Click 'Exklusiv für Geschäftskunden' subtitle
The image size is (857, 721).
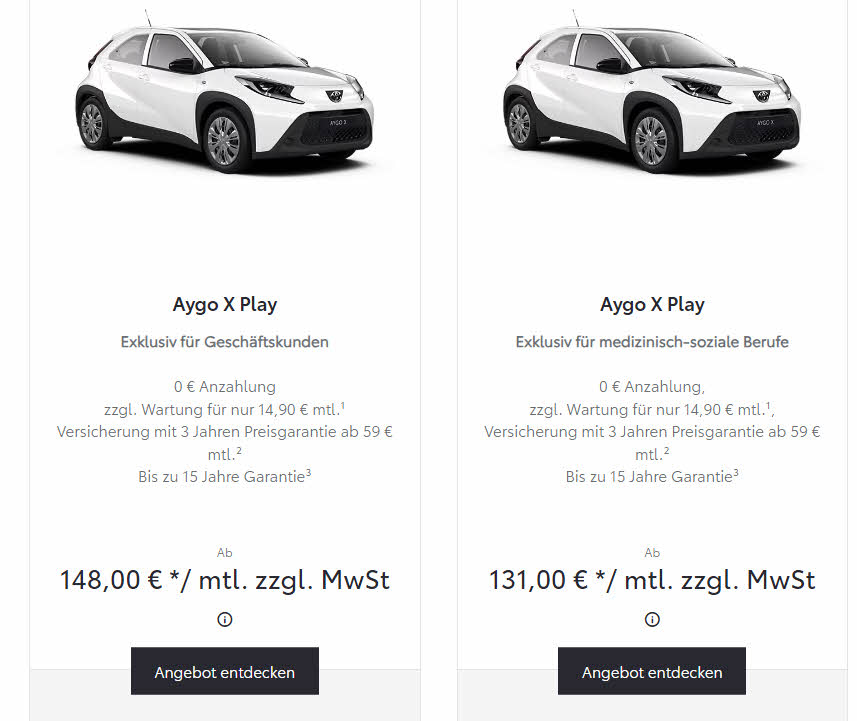click(225, 342)
